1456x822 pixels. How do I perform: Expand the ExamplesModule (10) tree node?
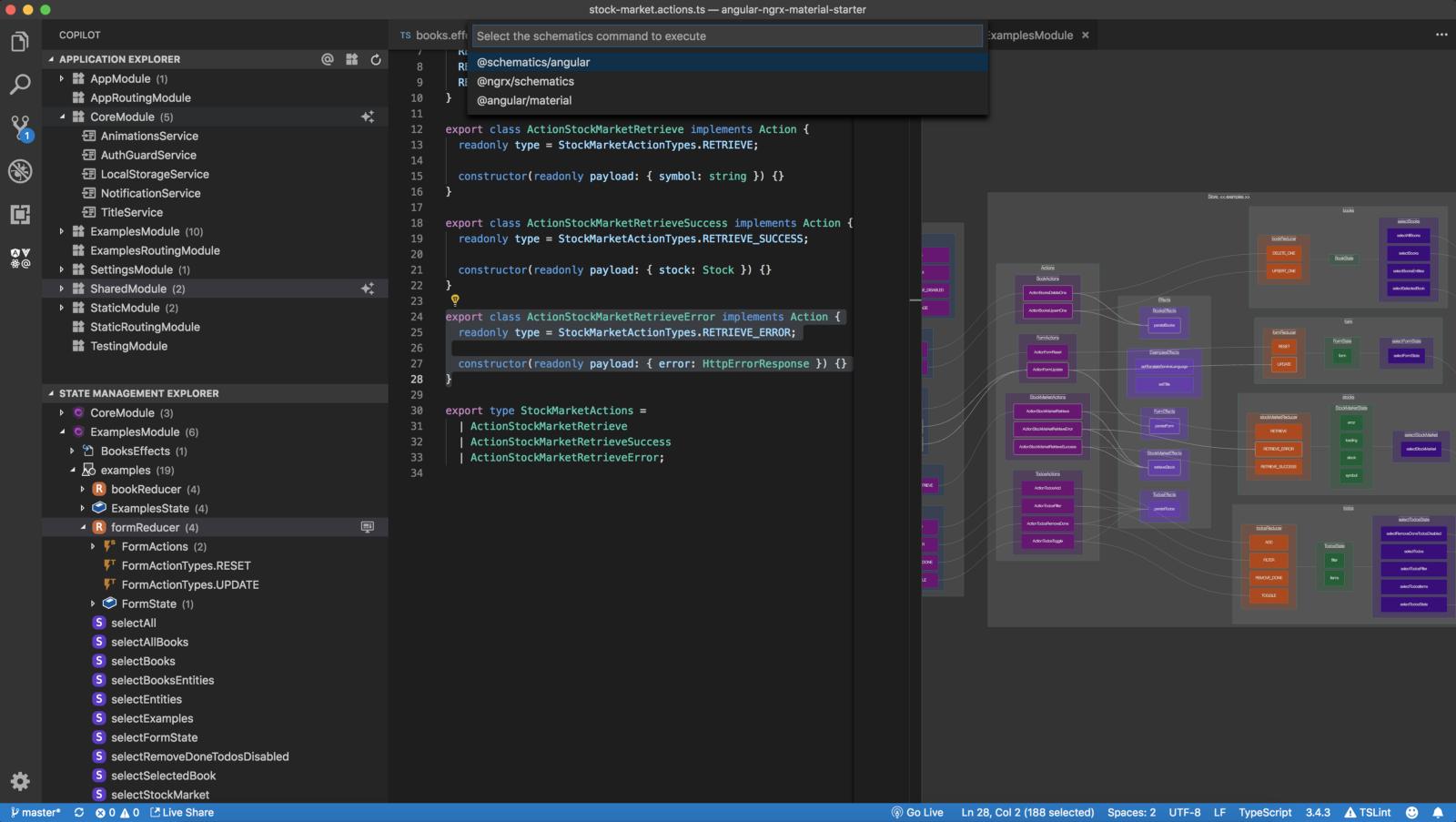pos(62,231)
